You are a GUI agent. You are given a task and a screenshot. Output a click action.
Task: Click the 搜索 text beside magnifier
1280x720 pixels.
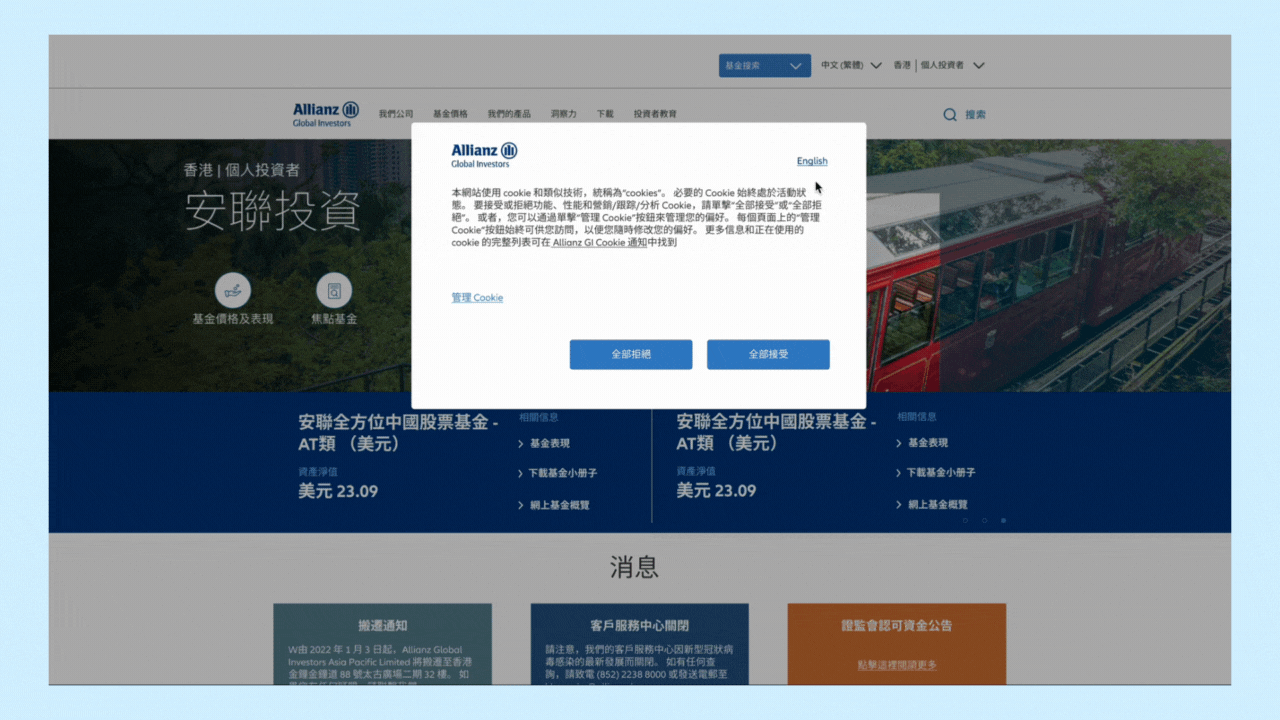coord(975,115)
